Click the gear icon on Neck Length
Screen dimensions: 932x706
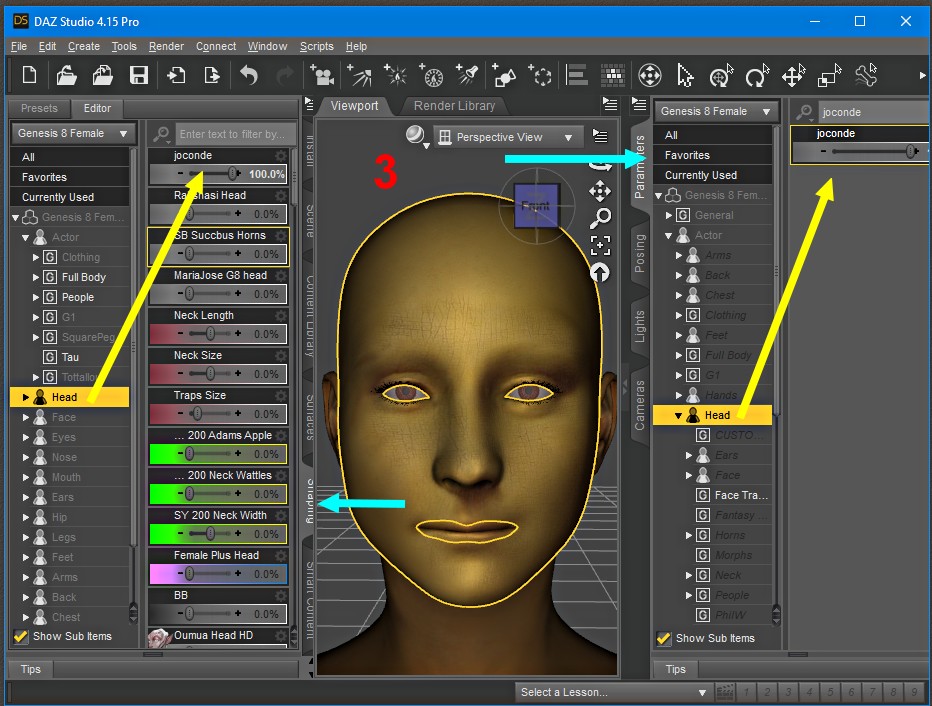click(281, 316)
